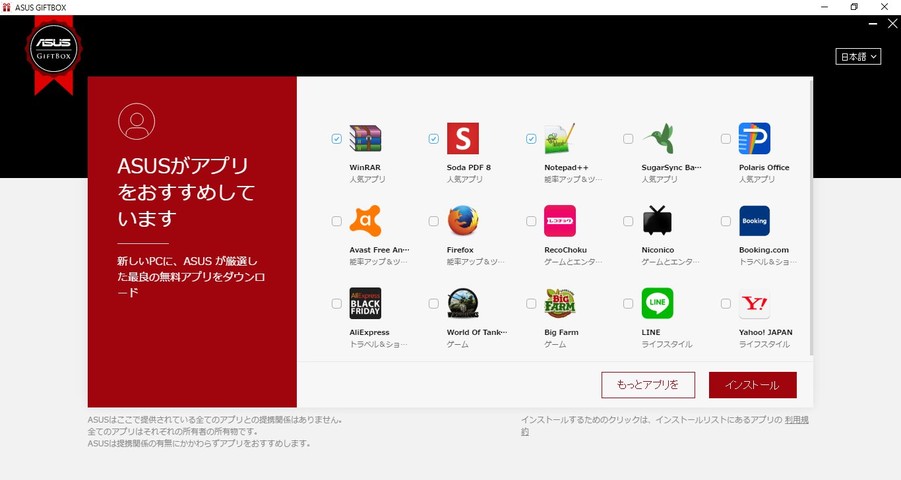This screenshot has height=480, width=901.
Task: Check the Booking.com checkbox
Action: 726,221
